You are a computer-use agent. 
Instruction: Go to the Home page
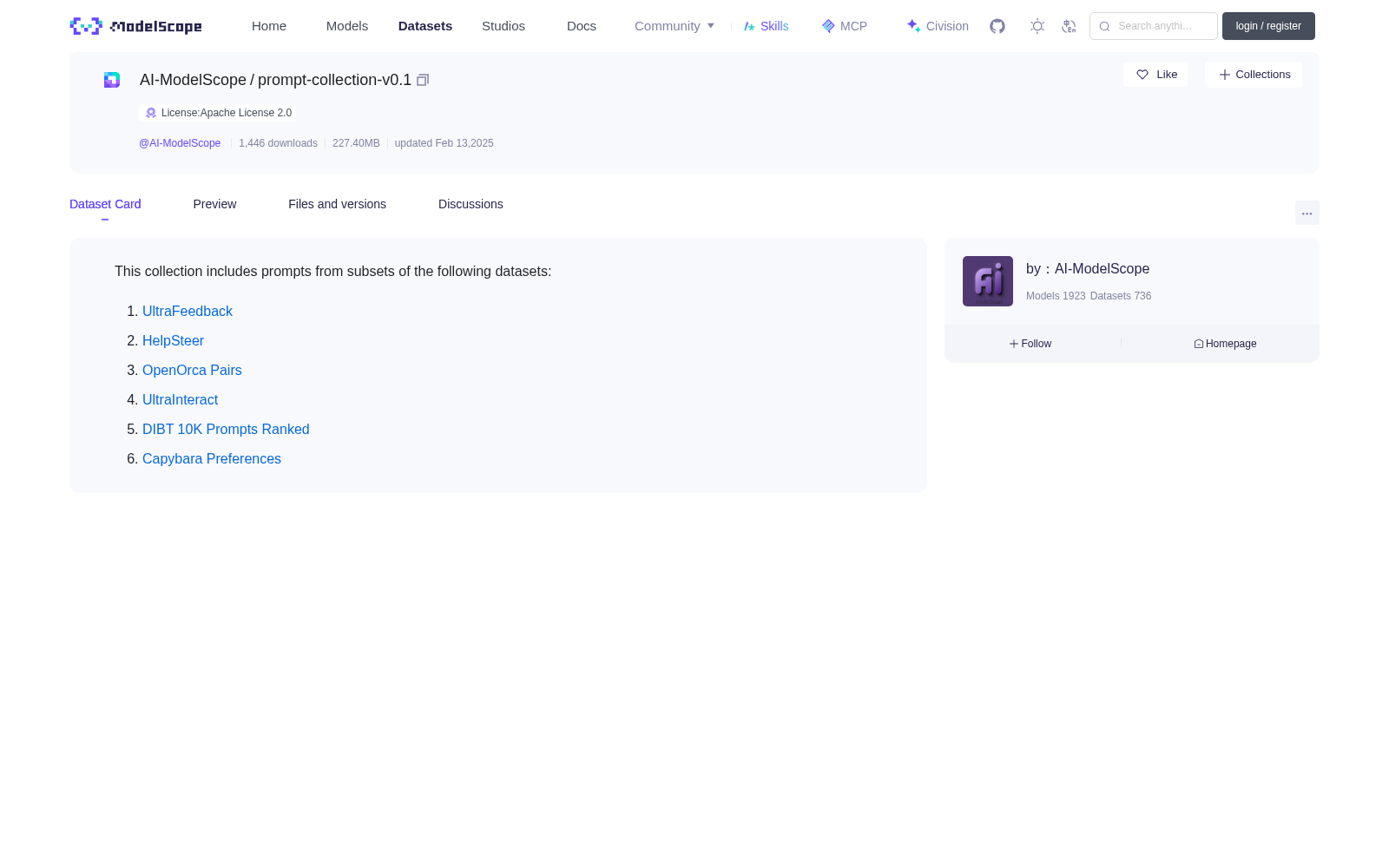point(269,26)
